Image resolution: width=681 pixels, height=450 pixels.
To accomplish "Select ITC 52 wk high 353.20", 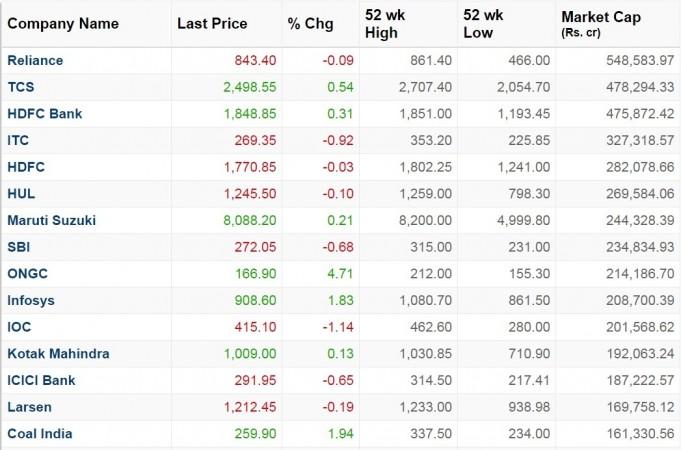I will [x=431, y=140].
